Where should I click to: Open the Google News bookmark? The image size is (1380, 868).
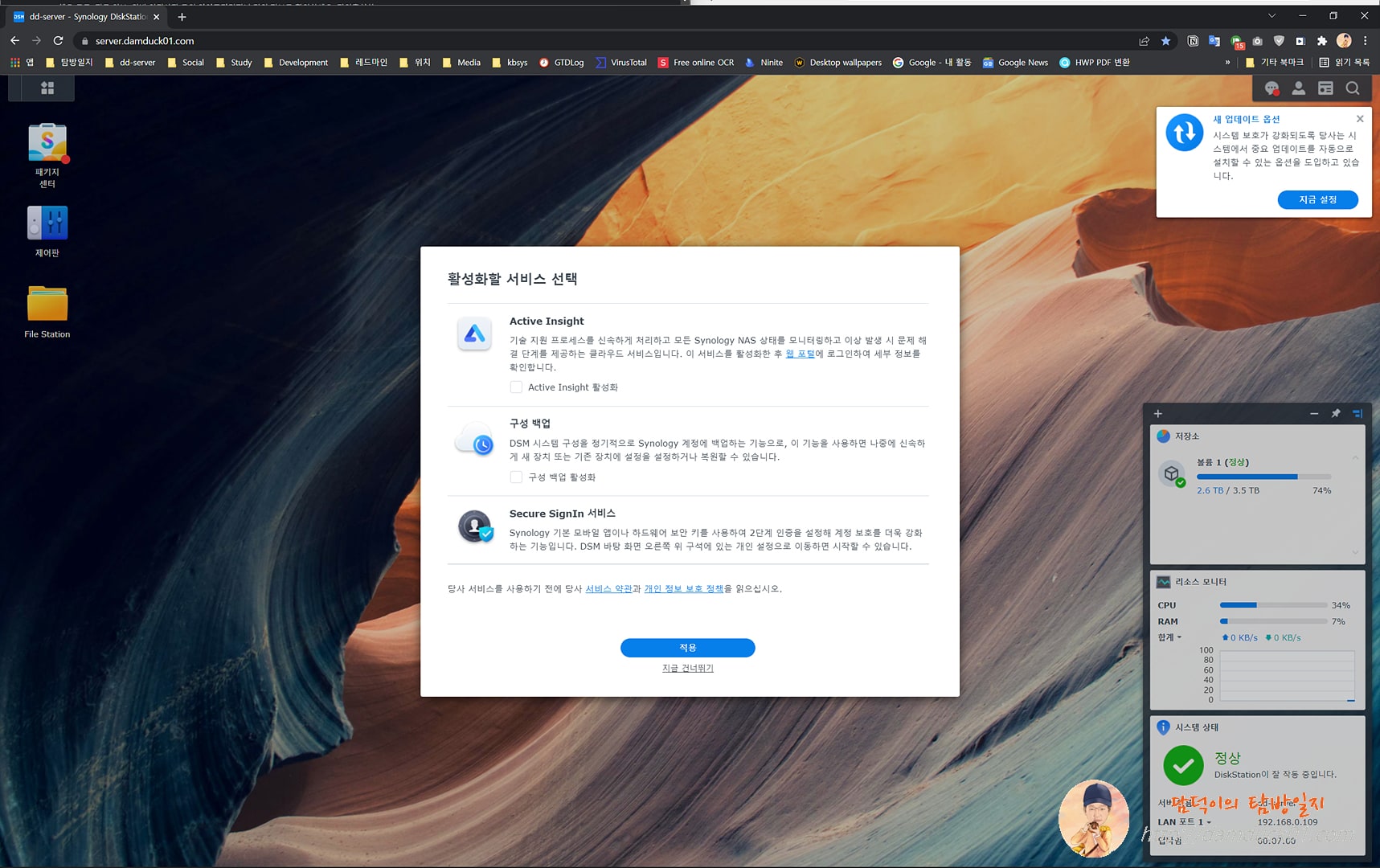[x=1015, y=63]
